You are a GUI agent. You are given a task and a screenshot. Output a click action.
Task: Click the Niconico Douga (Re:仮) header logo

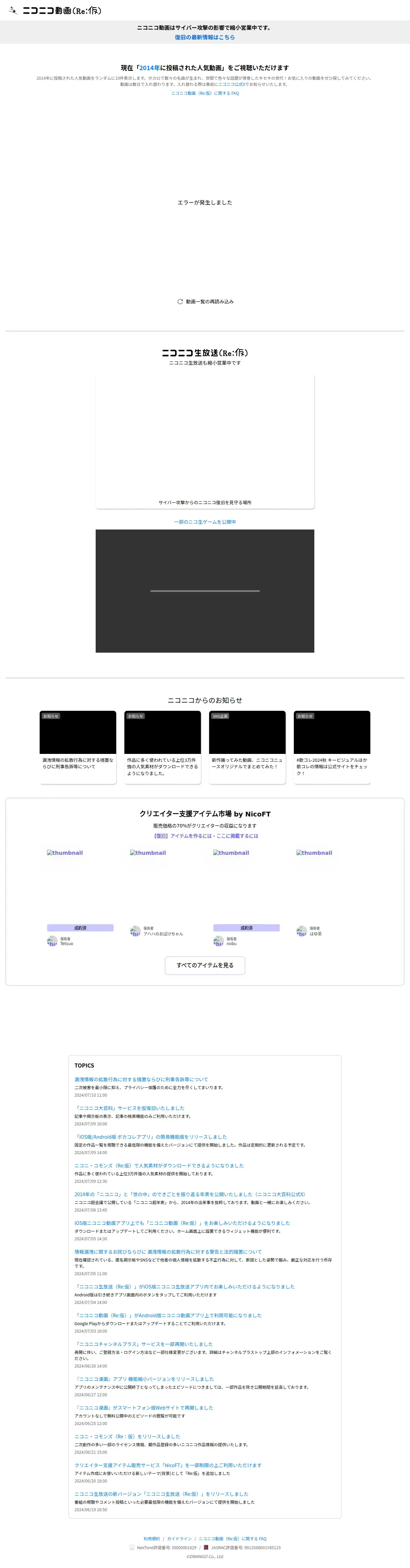coord(55,10)
